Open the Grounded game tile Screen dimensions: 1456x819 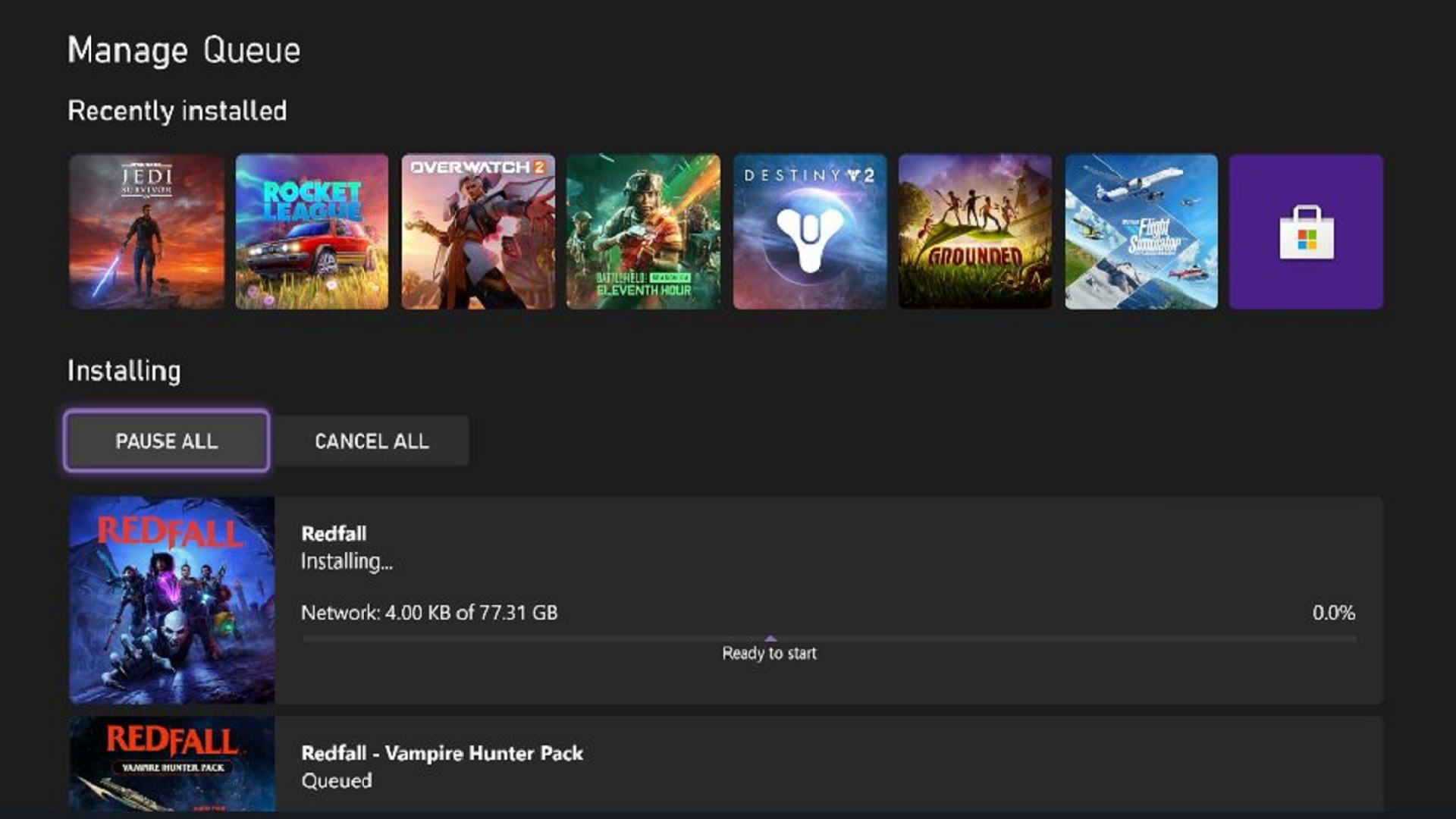click(975, 231)
